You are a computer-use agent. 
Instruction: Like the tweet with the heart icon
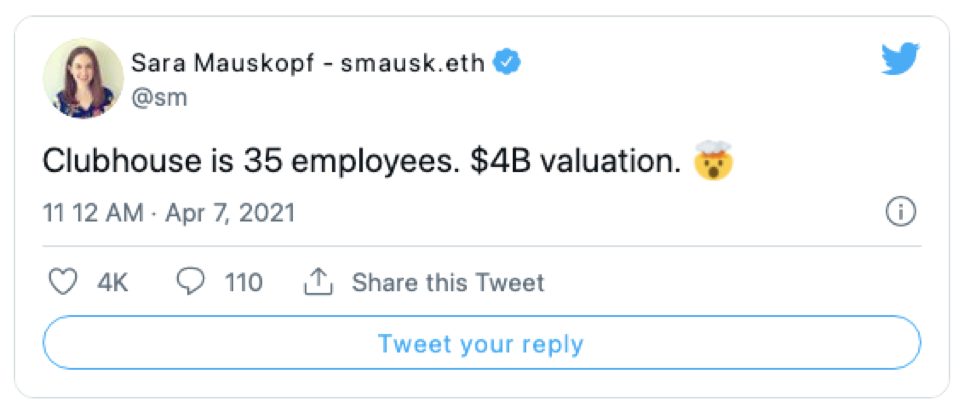(63, 283)
